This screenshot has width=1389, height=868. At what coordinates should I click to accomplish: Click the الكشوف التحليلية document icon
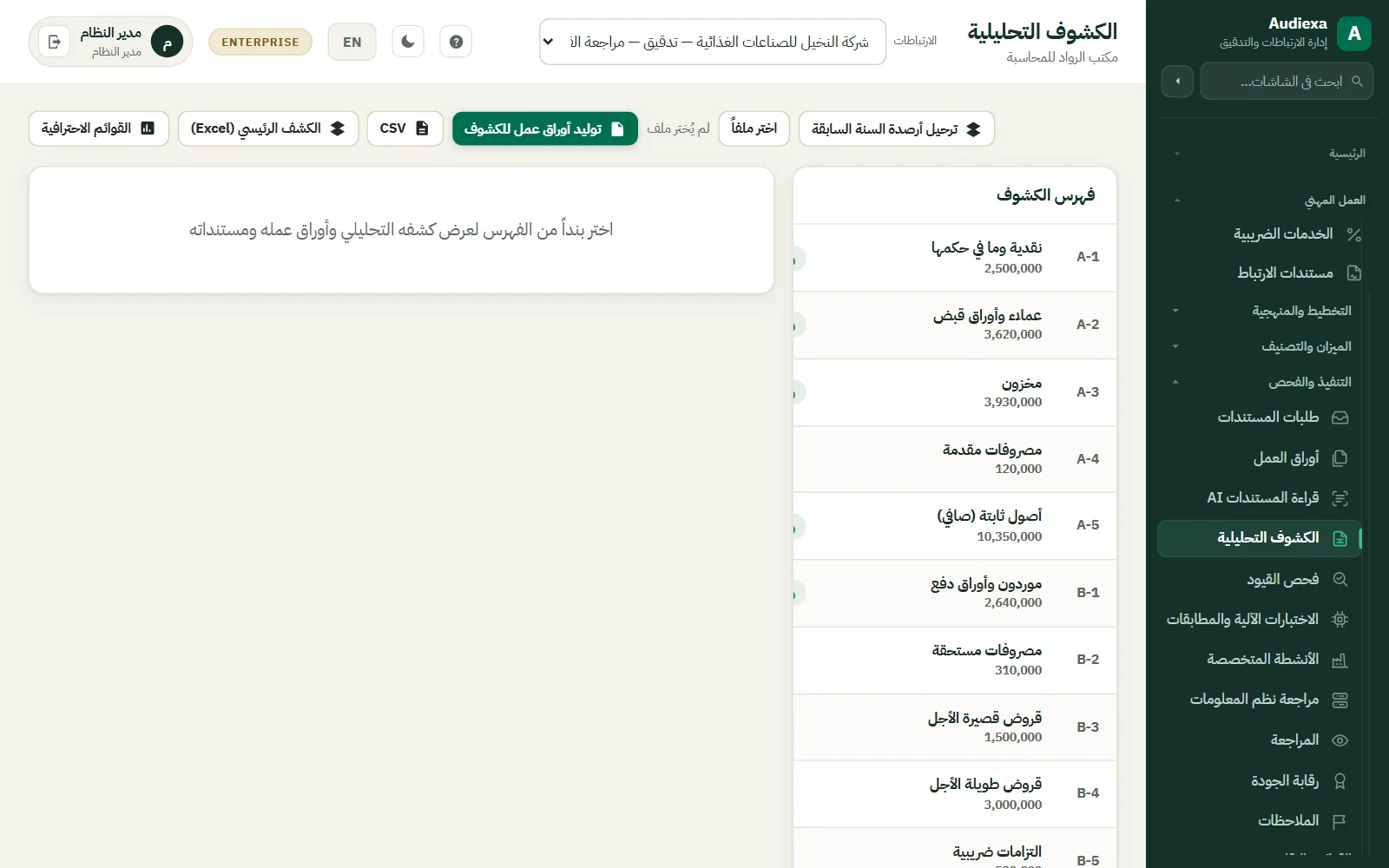point(1340,538)
